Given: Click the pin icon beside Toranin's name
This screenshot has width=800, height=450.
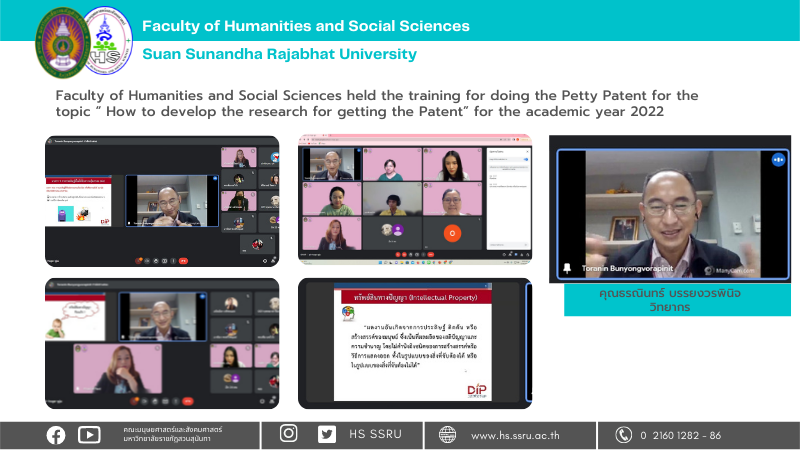Looking at the screenshot, I should point(567,269).
